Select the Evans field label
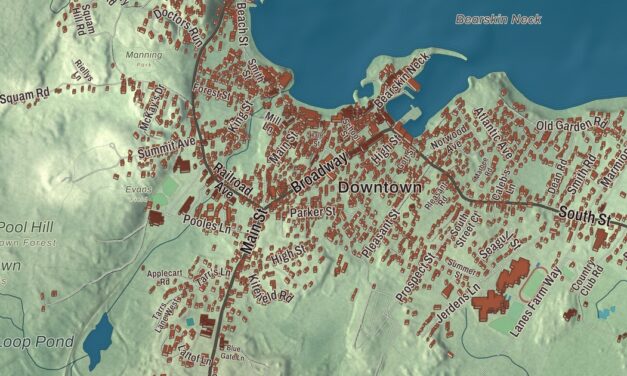Viewport: 627px width, 376px height. 138,189
